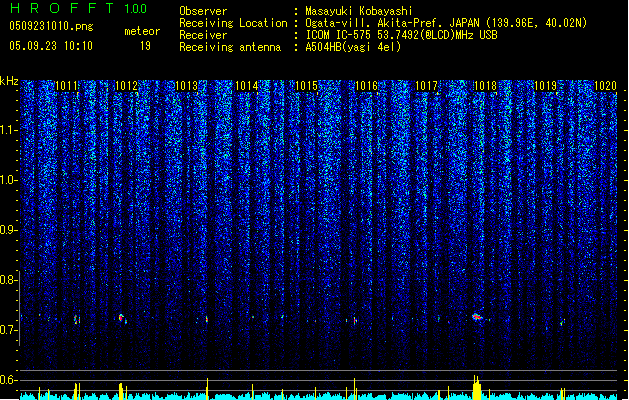Click observer name Masayuki Kobayashi

[359, 11]
